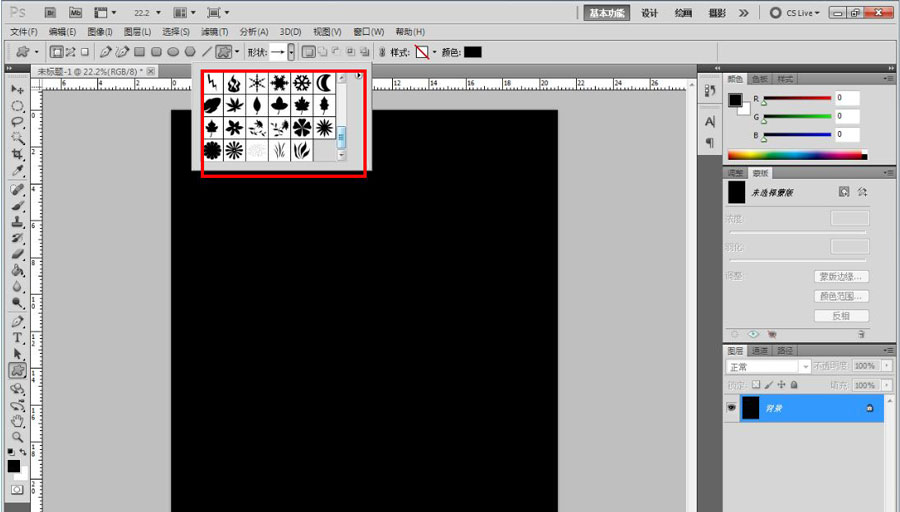Viewport: 900px width, 512px height.
Task: Select the Move tool in toolbox
Action: [18, 89]
